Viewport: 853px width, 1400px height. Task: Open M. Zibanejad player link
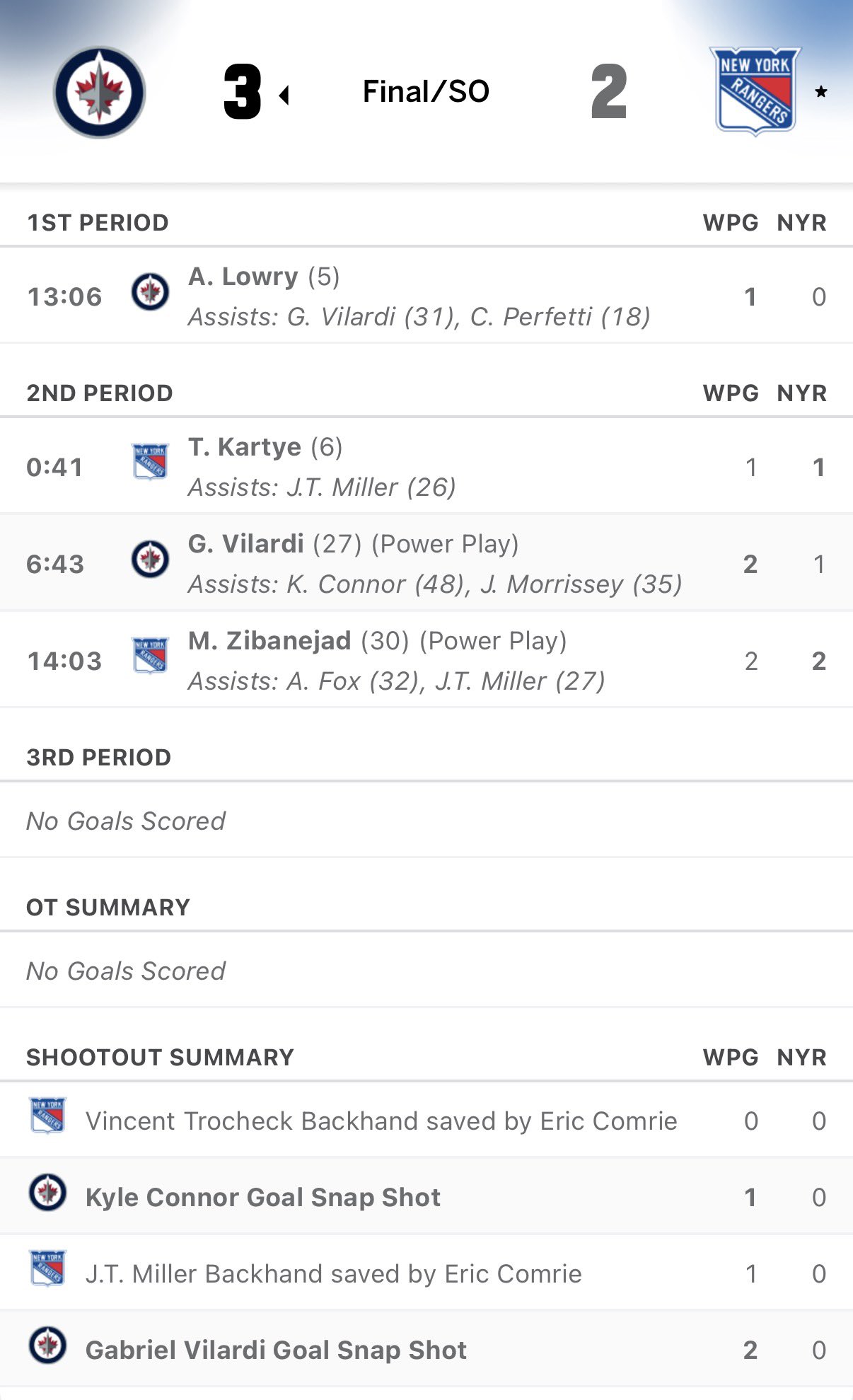[269, 641]
